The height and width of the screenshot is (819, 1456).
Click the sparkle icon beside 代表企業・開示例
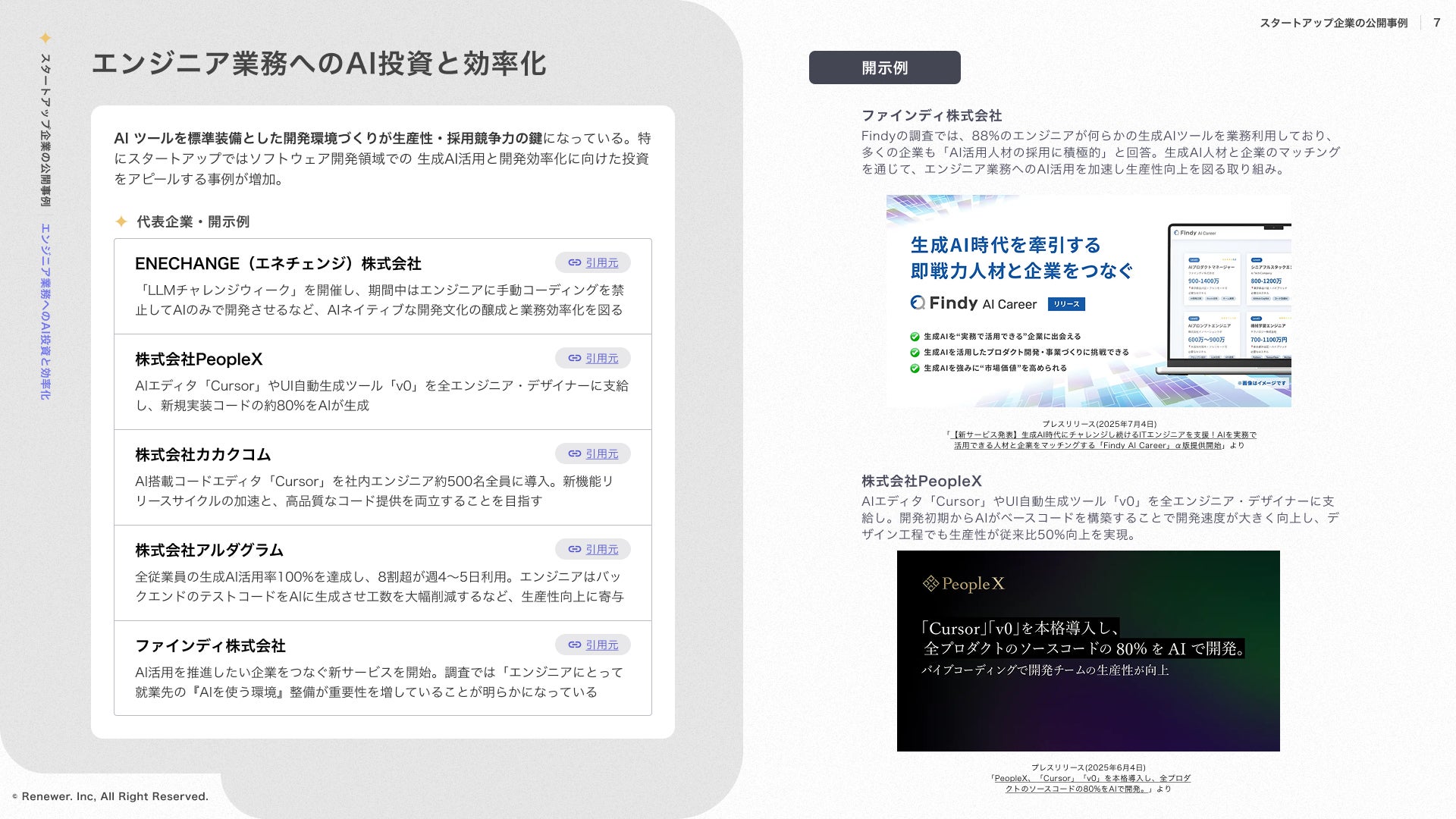tap(121, 221)
